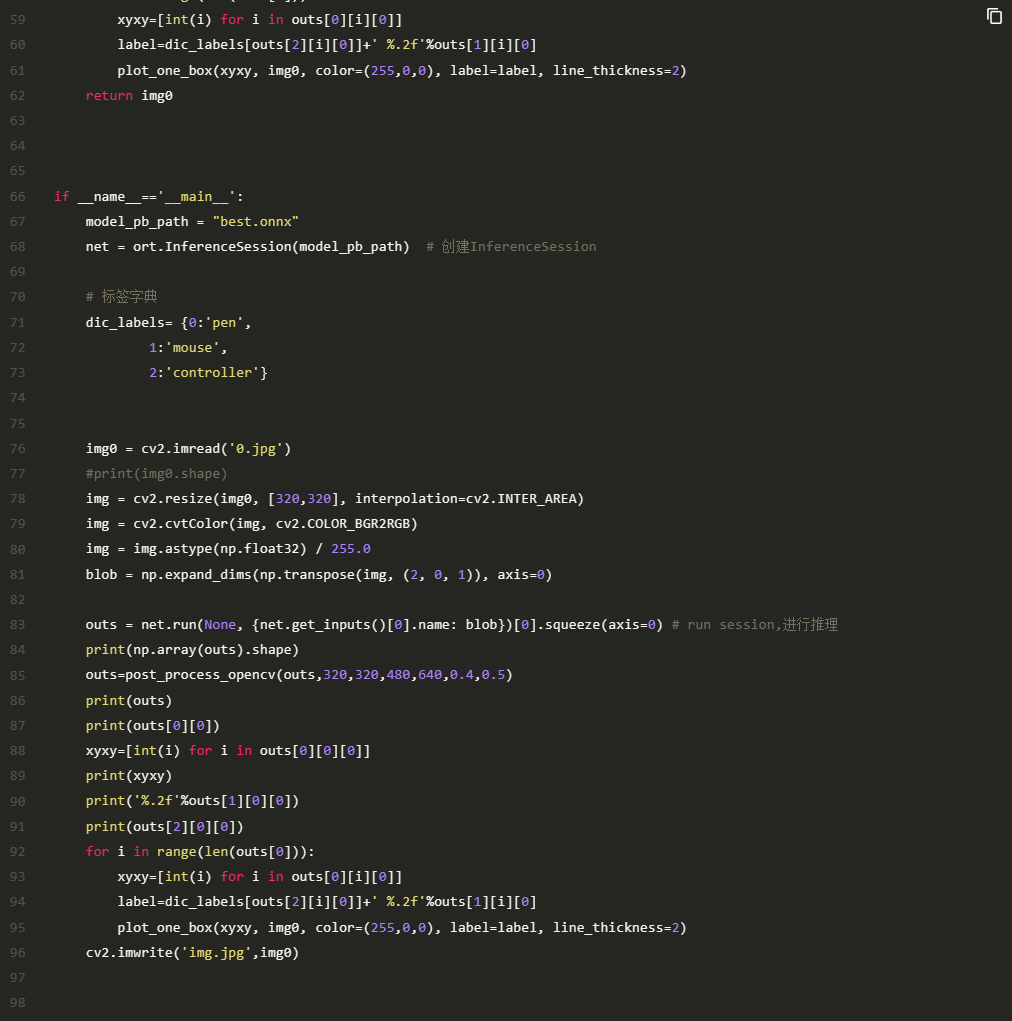Click 'line_thickness=2' on line 95
1012x1021 pixels.
coord(616,928)
